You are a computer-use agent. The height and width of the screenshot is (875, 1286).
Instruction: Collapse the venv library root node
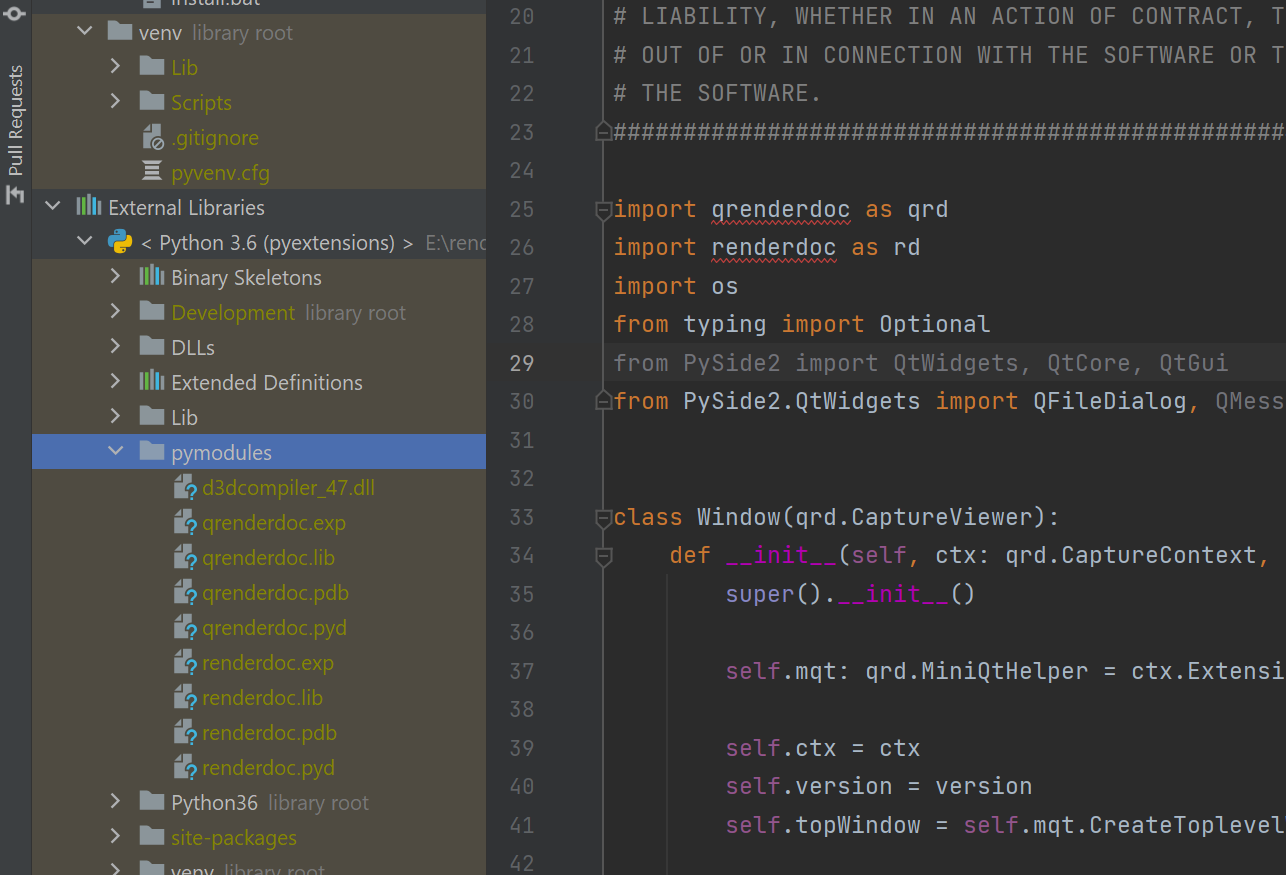click(x=84, y=31)
